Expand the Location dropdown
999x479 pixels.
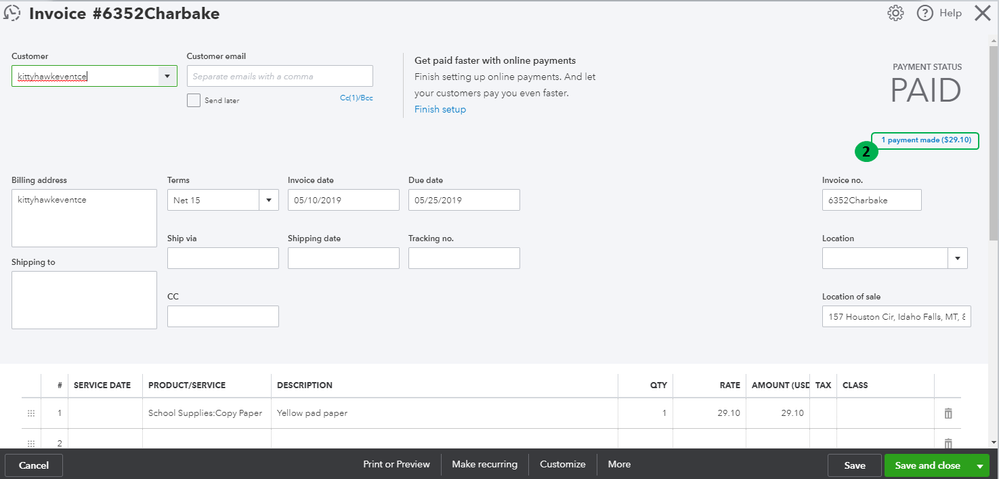958,258
